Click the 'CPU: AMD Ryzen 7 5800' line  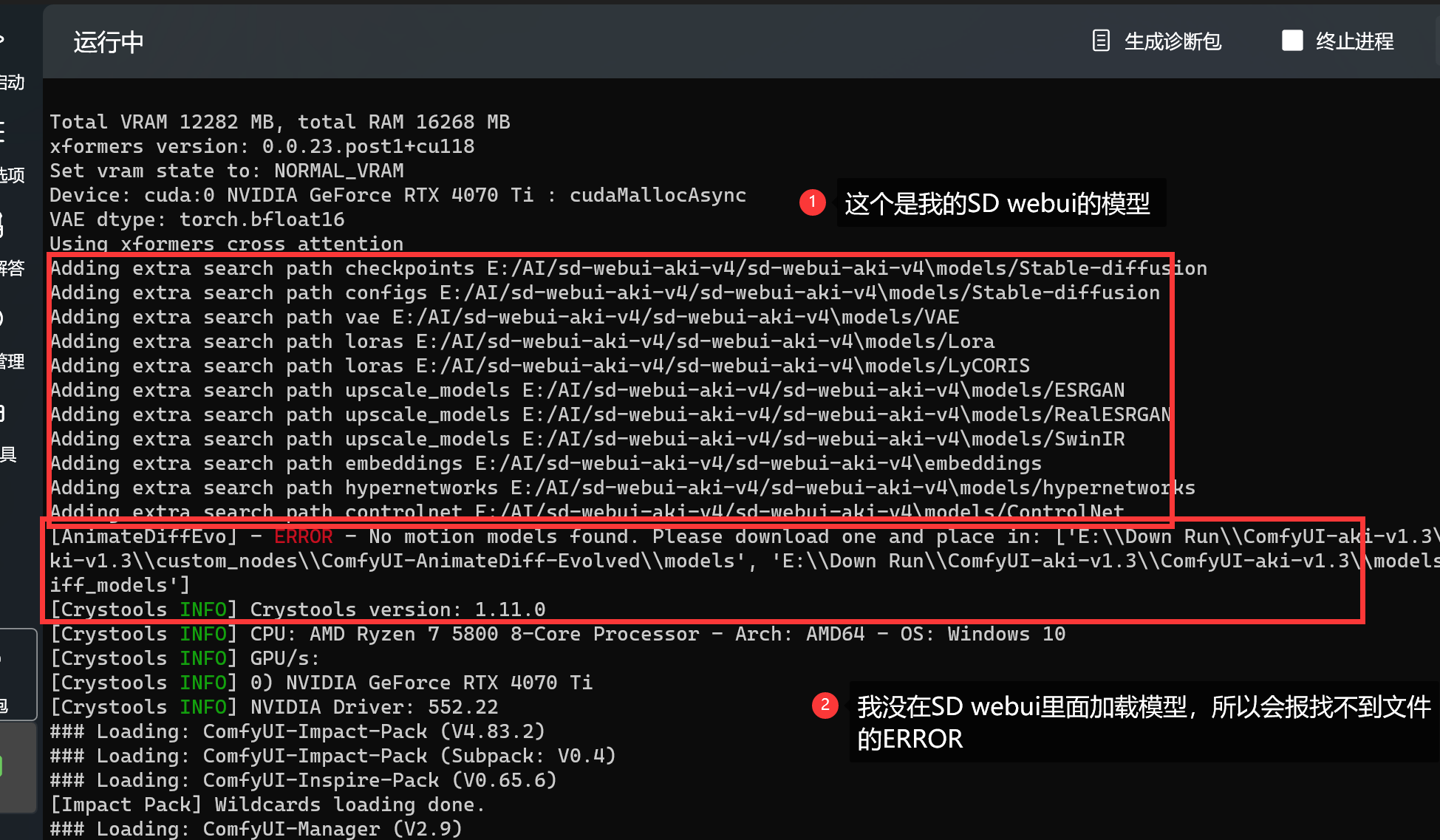558,634
